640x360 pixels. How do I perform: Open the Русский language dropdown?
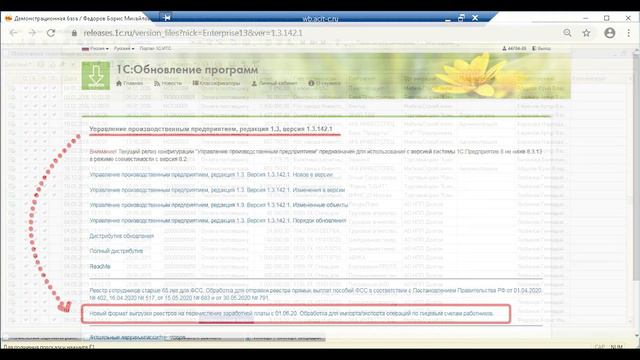[x=124, y=49]
